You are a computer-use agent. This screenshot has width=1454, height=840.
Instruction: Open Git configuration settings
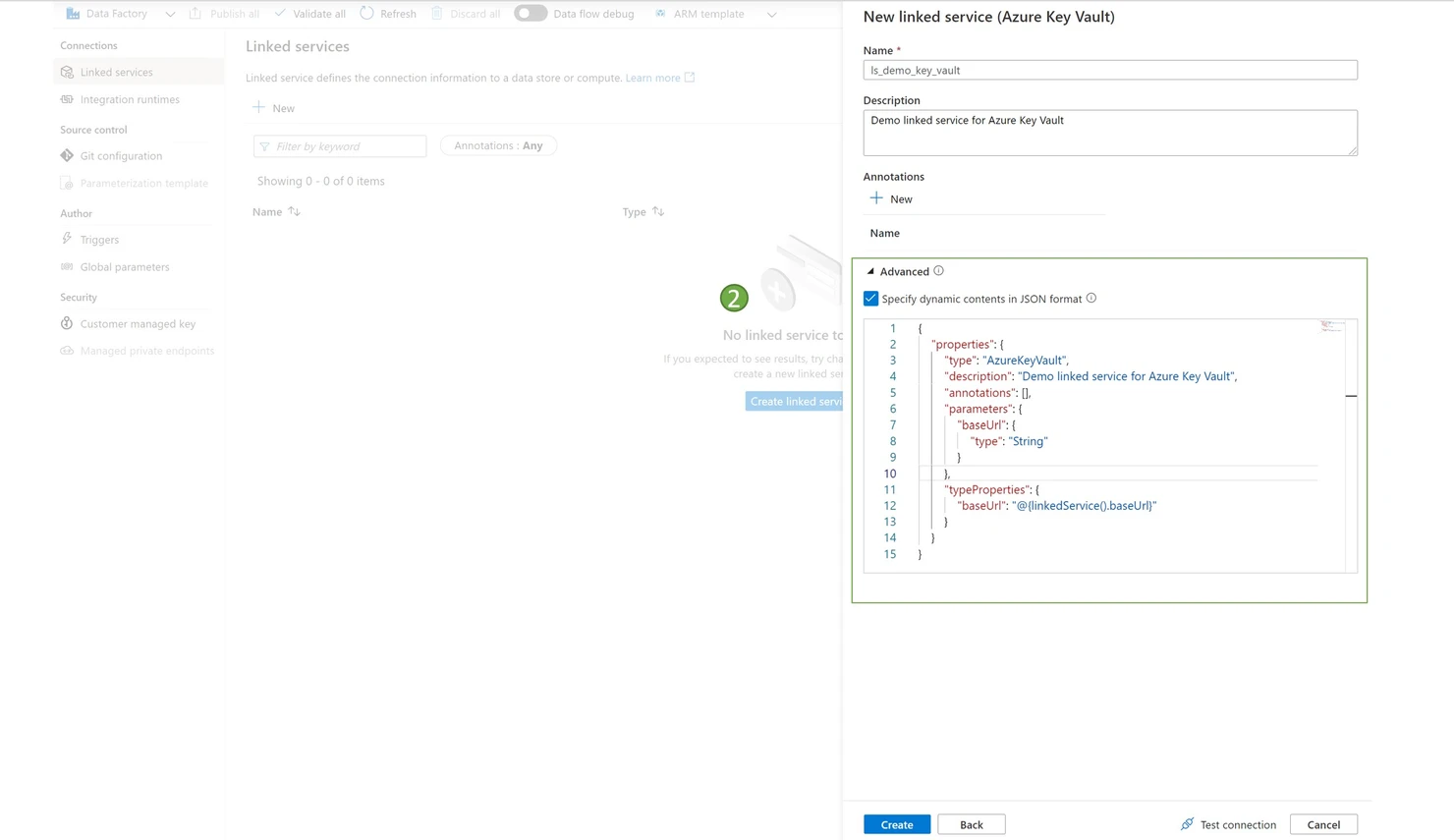pyautogui.click(x=121, y=155)
